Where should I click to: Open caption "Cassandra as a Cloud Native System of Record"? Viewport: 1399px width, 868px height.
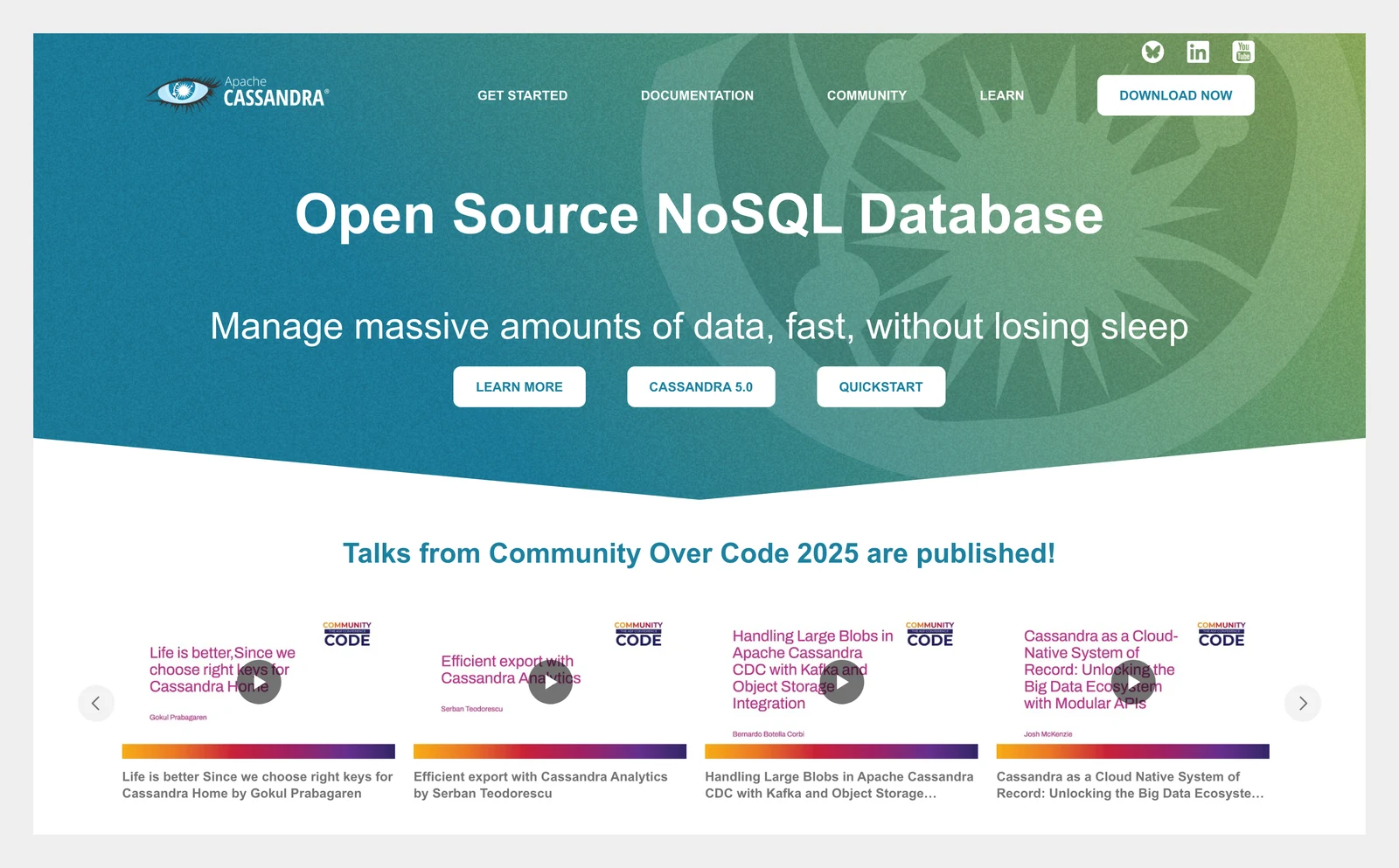pyautogui.click(x=1131, y=785)
